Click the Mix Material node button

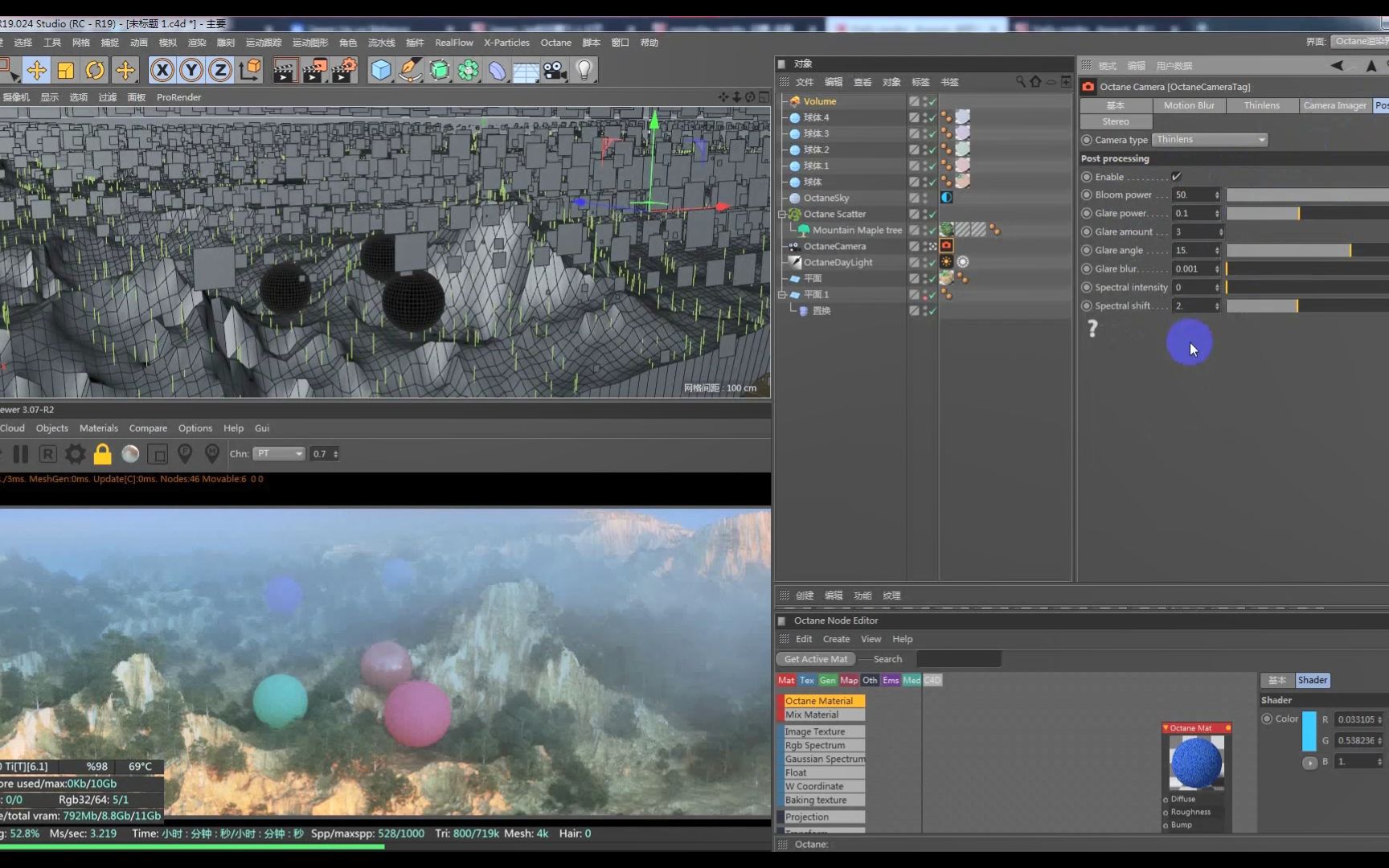[823, 714]
